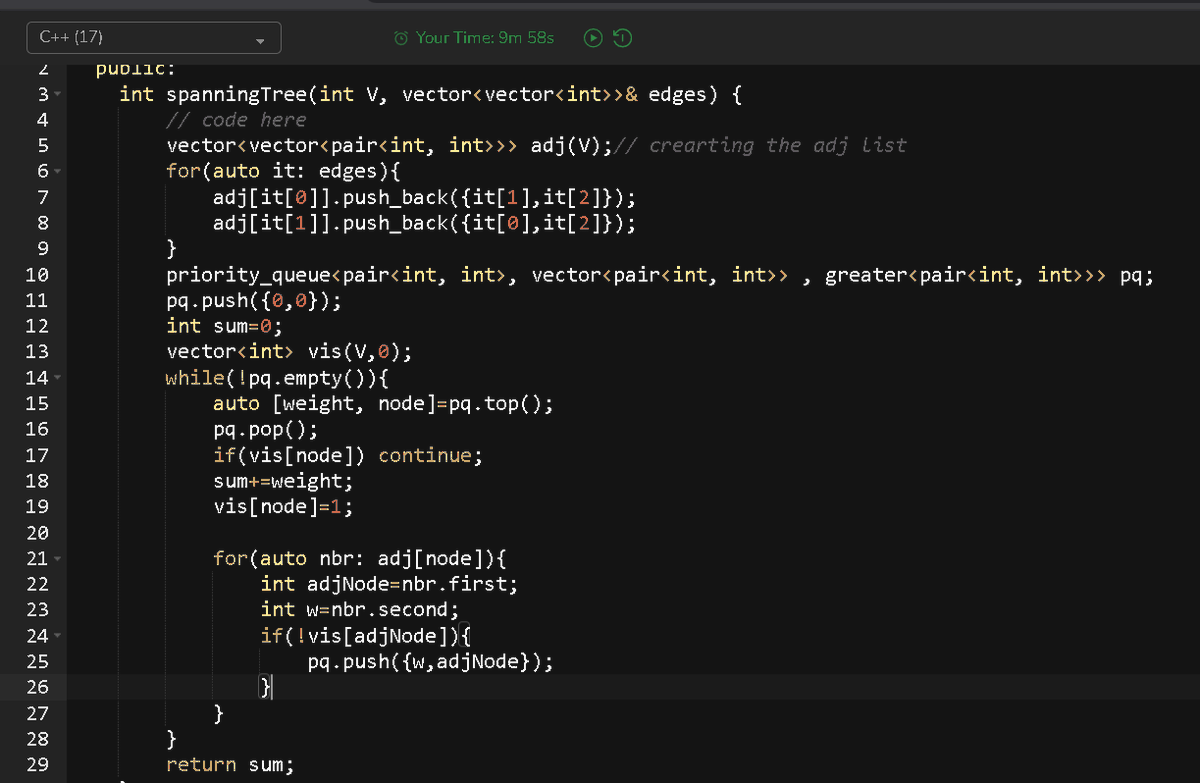Click the 'return sum;' statement

(230, 765)
